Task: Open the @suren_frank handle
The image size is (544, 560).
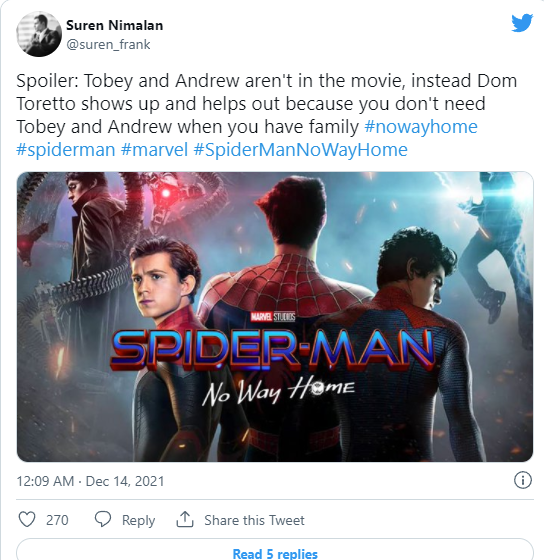Action: point(108,45)
